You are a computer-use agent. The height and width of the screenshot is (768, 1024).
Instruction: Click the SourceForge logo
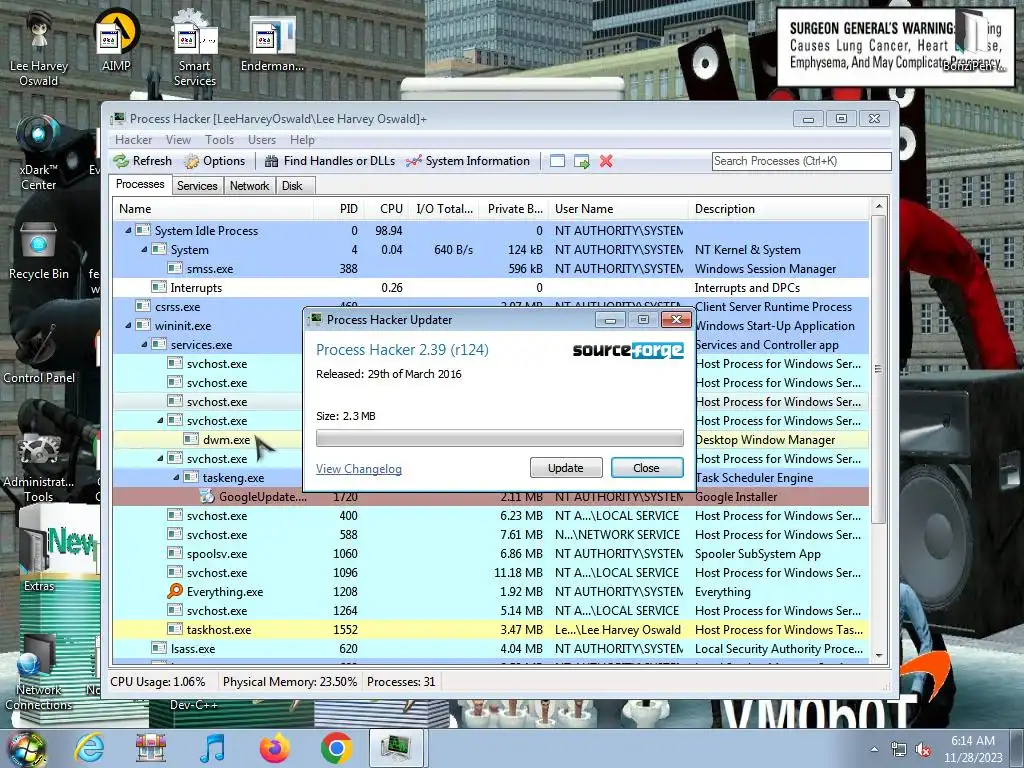coord(628,350)
